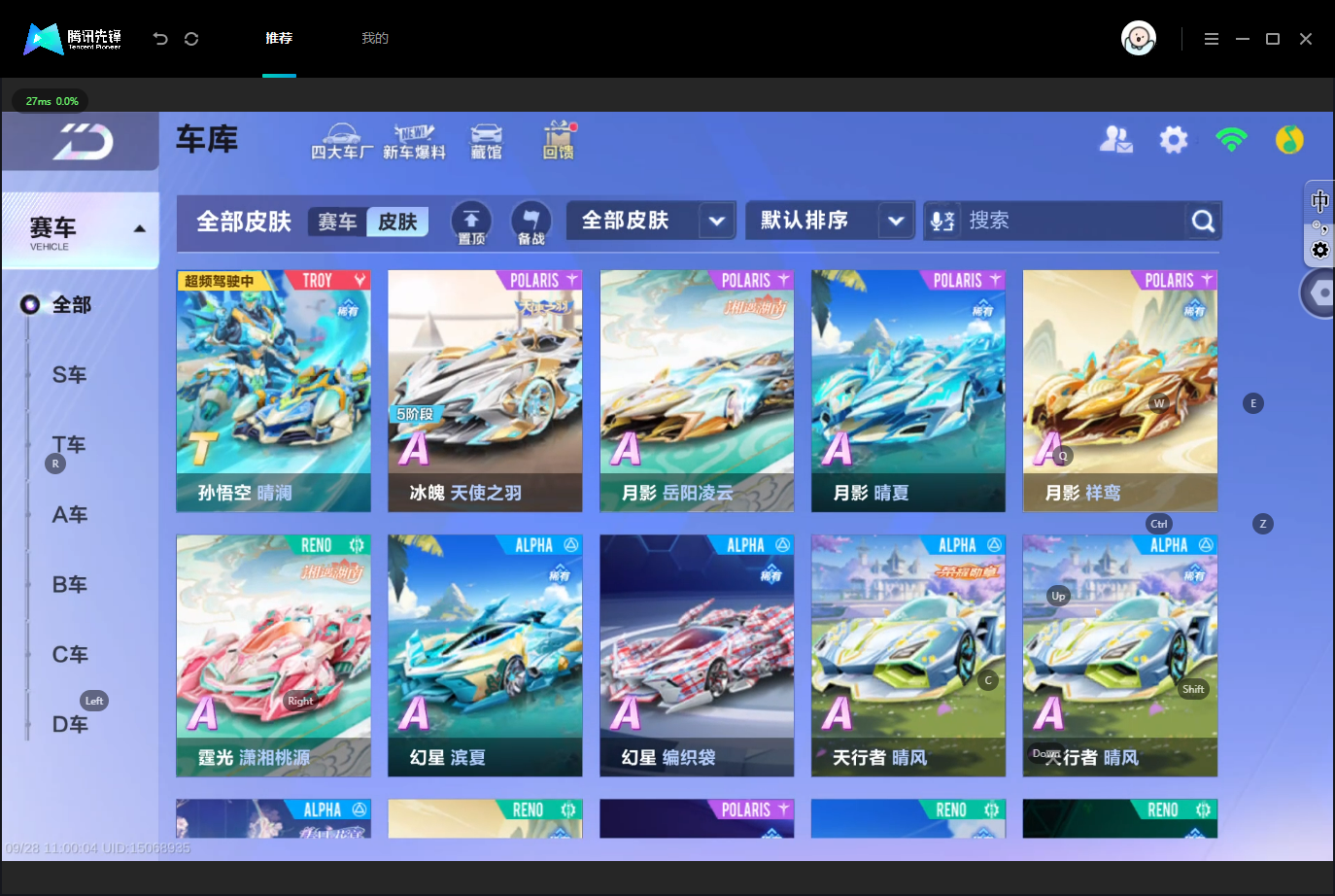Select the 孙悟空 晴澜 car skin card
The image size is (1335, 896).
point(274,391)
